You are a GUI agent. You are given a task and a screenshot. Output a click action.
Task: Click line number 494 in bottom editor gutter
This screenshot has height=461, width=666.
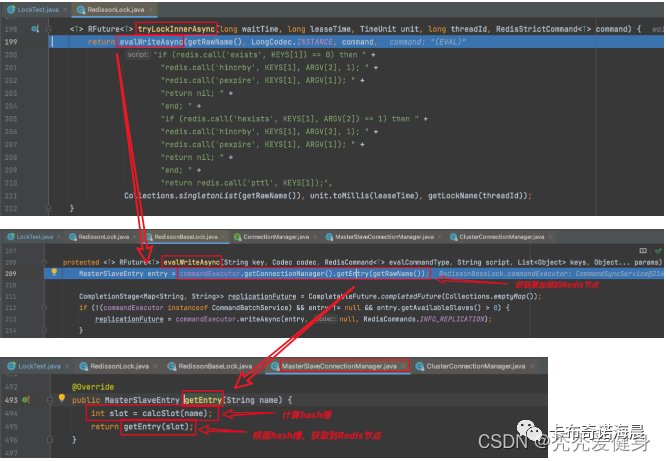(11, 413)
